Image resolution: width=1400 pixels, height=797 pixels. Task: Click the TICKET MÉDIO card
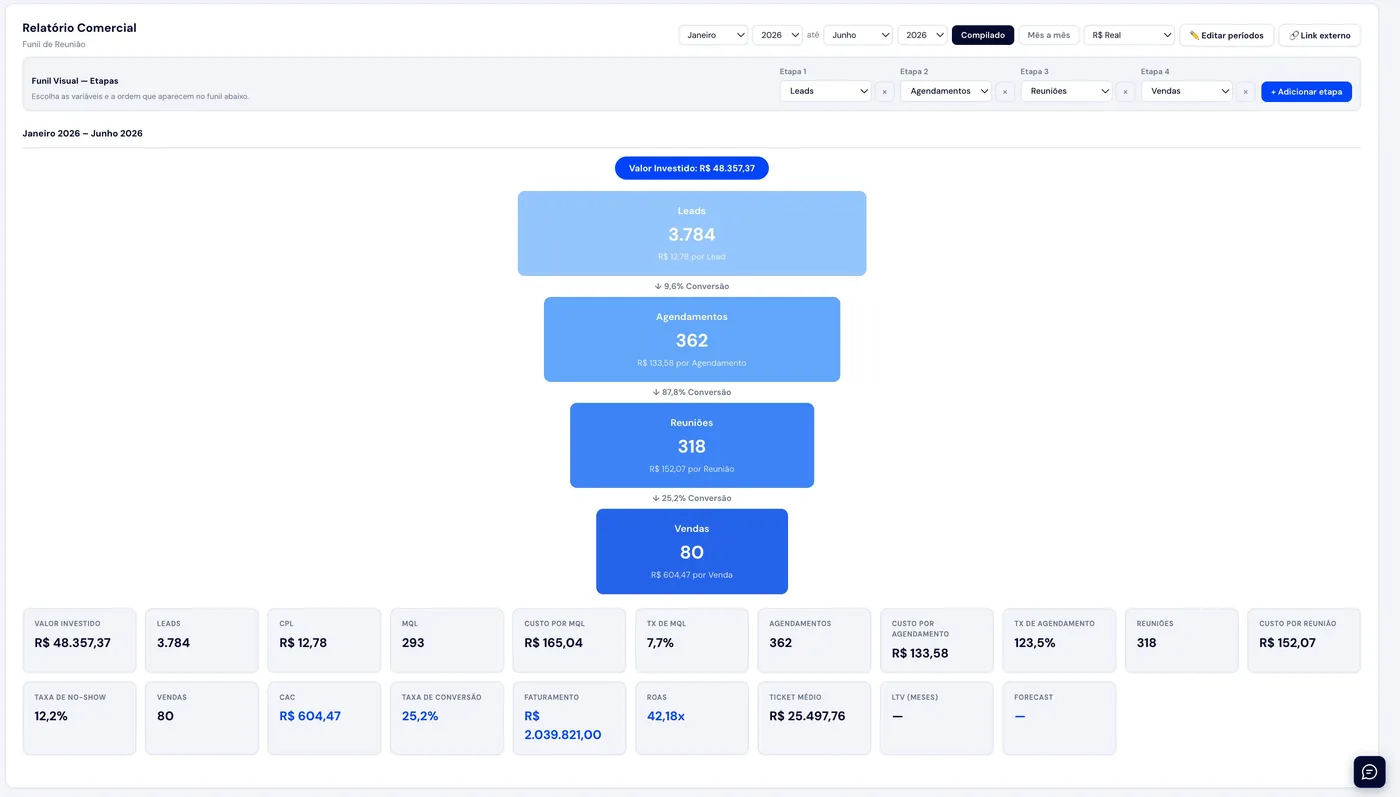click(814, 718)
